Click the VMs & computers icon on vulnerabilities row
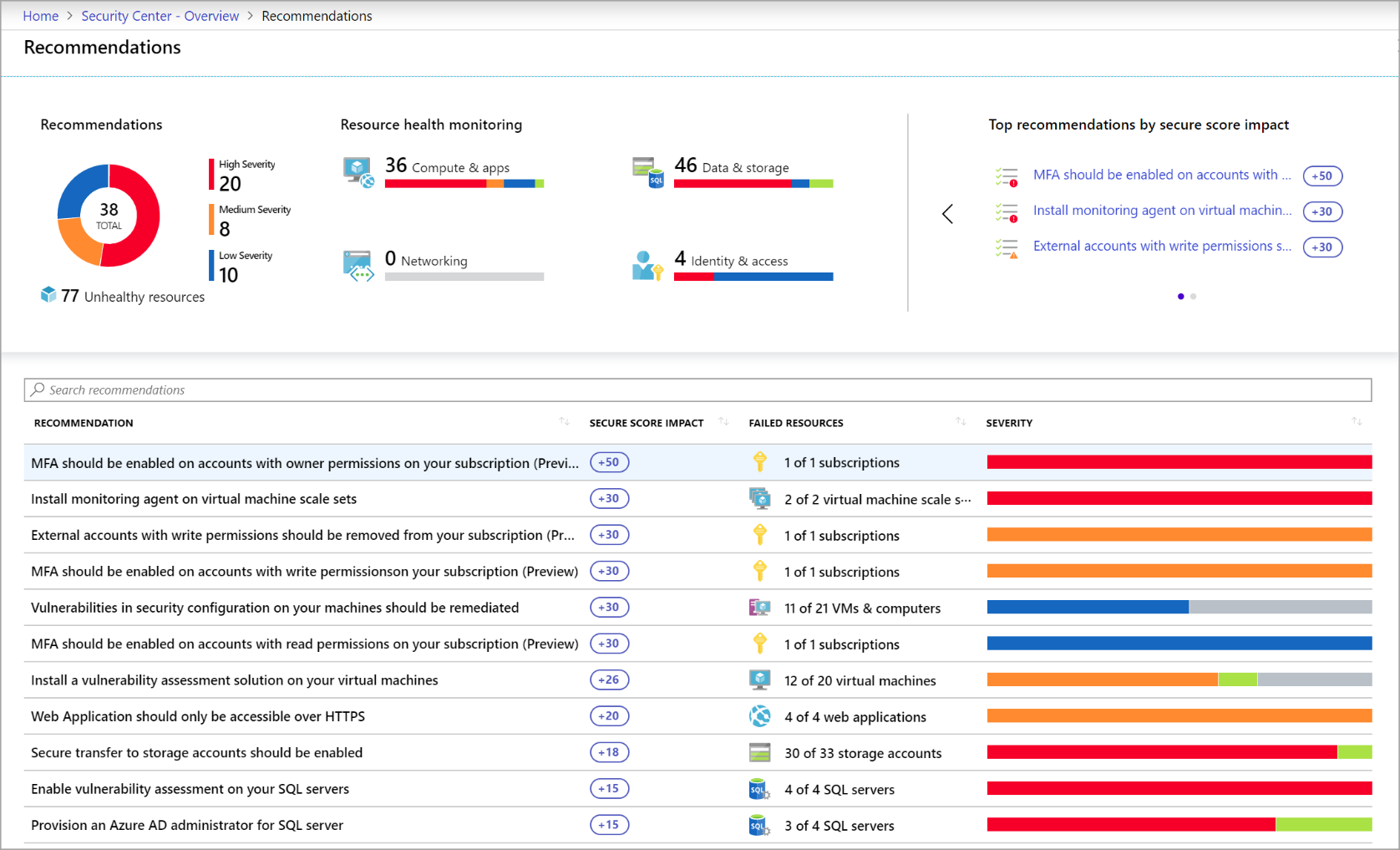 coord(760,607)
